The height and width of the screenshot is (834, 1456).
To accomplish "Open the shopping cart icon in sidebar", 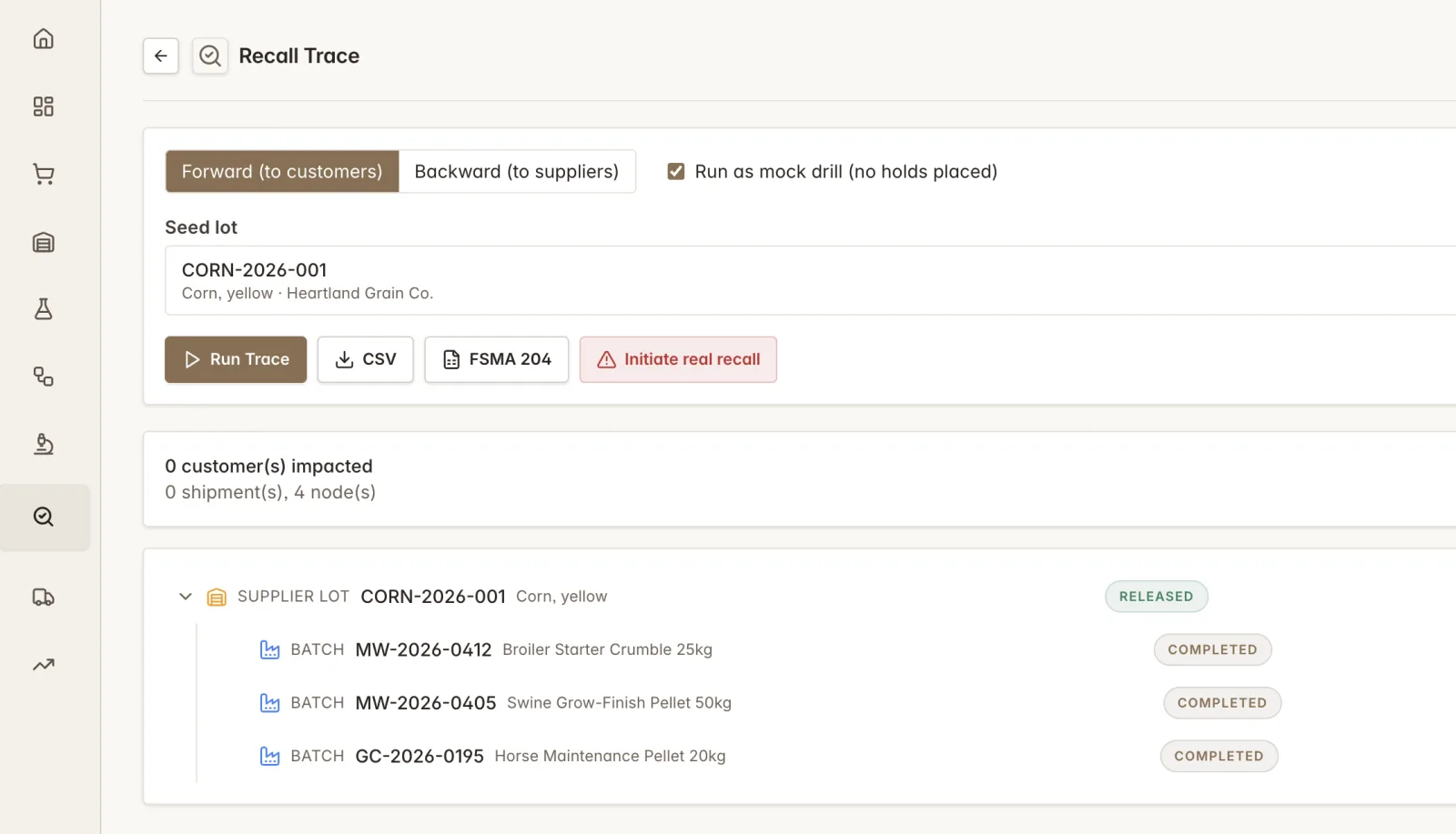I will [x=43, y=174].
